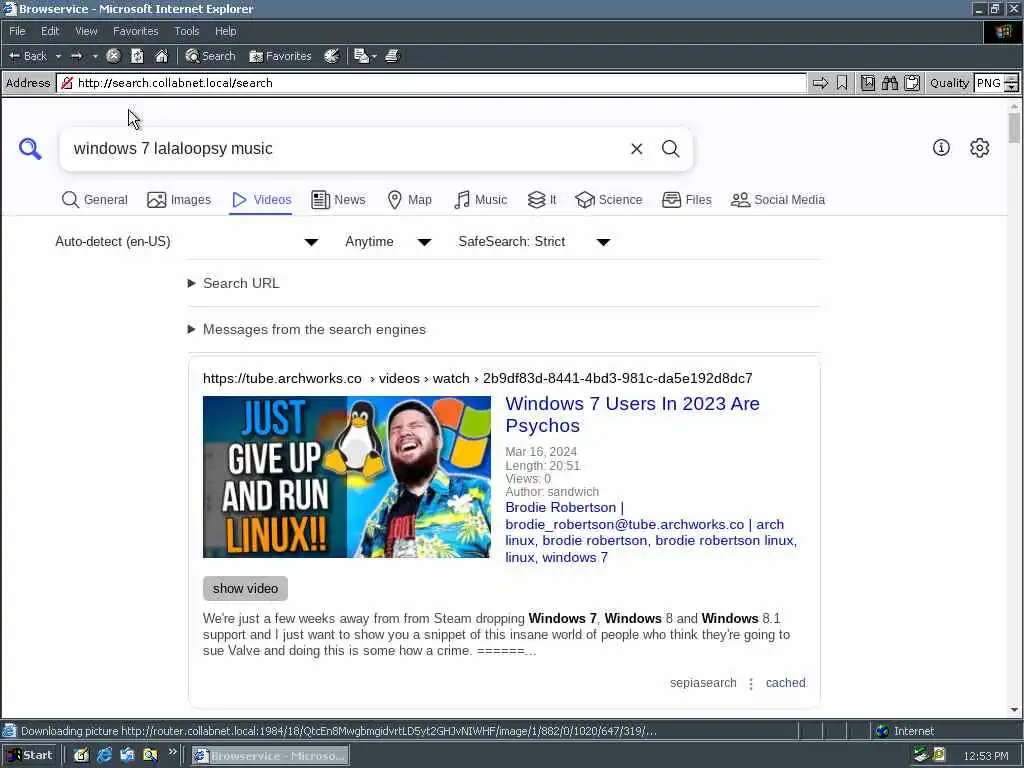
Task: Select the Videos tab
Action: 261,200
